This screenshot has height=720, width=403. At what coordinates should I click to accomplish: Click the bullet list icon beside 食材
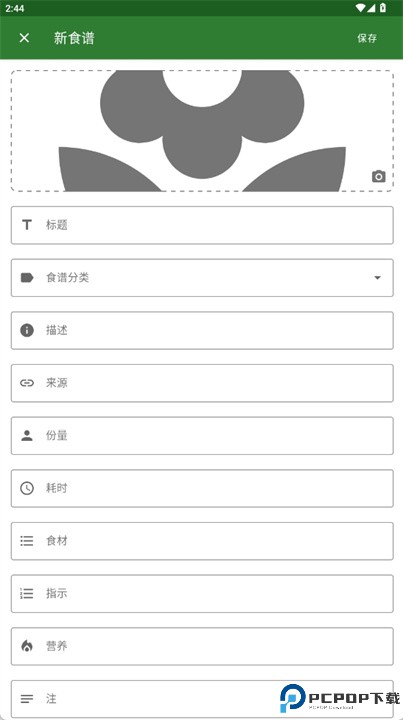[27, 541]
